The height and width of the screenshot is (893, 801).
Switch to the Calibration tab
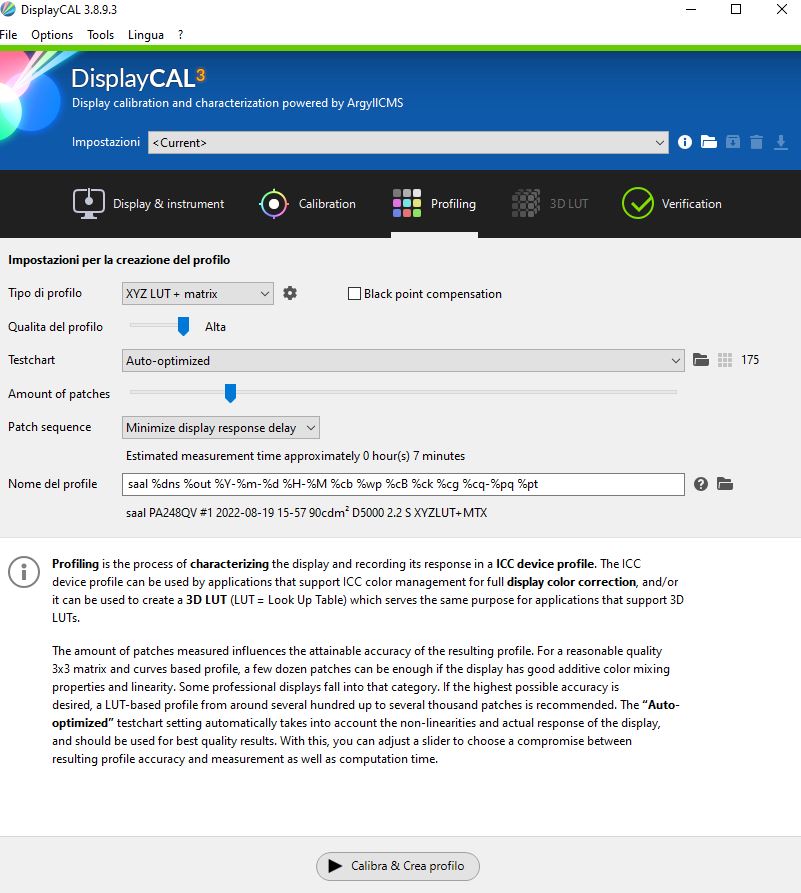[308, 204]
